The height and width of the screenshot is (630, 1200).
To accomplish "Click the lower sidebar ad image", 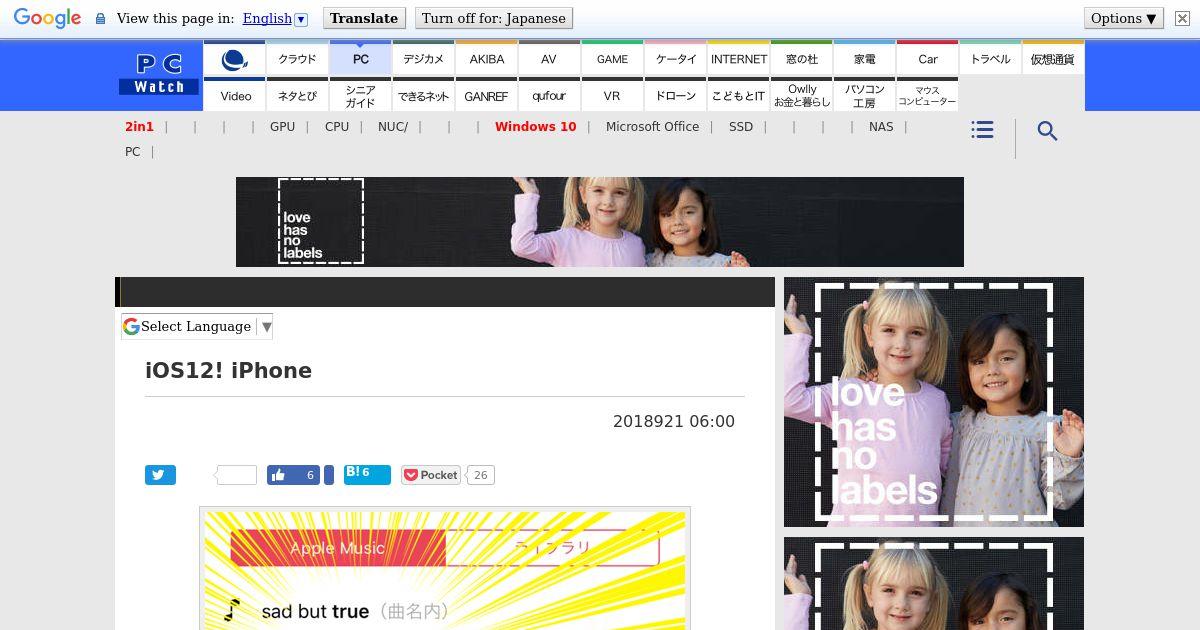I will point(934,584).
